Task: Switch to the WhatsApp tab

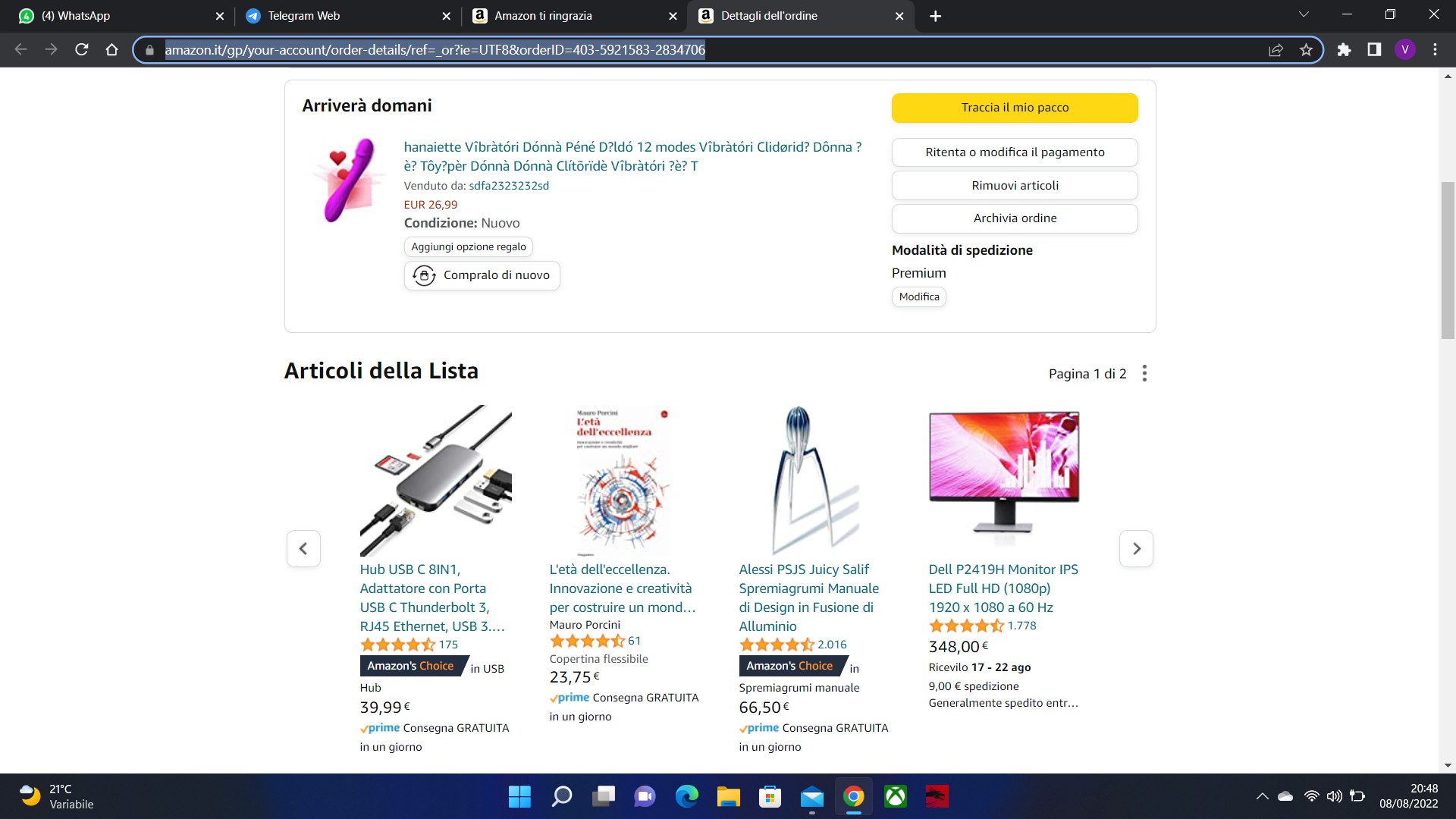Action: [x=121, y=16]
